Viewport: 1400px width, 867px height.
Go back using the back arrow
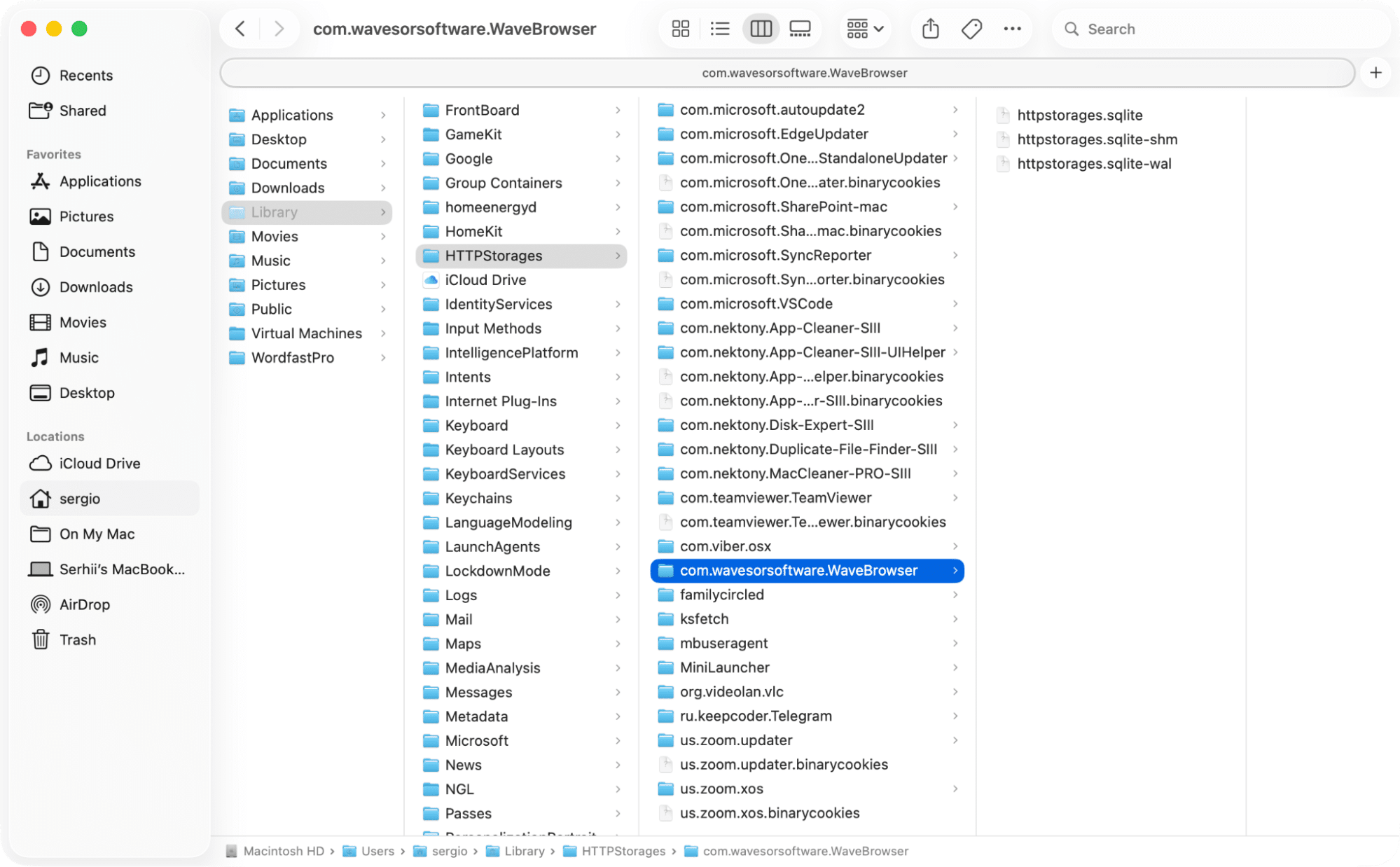coord(240,29)
